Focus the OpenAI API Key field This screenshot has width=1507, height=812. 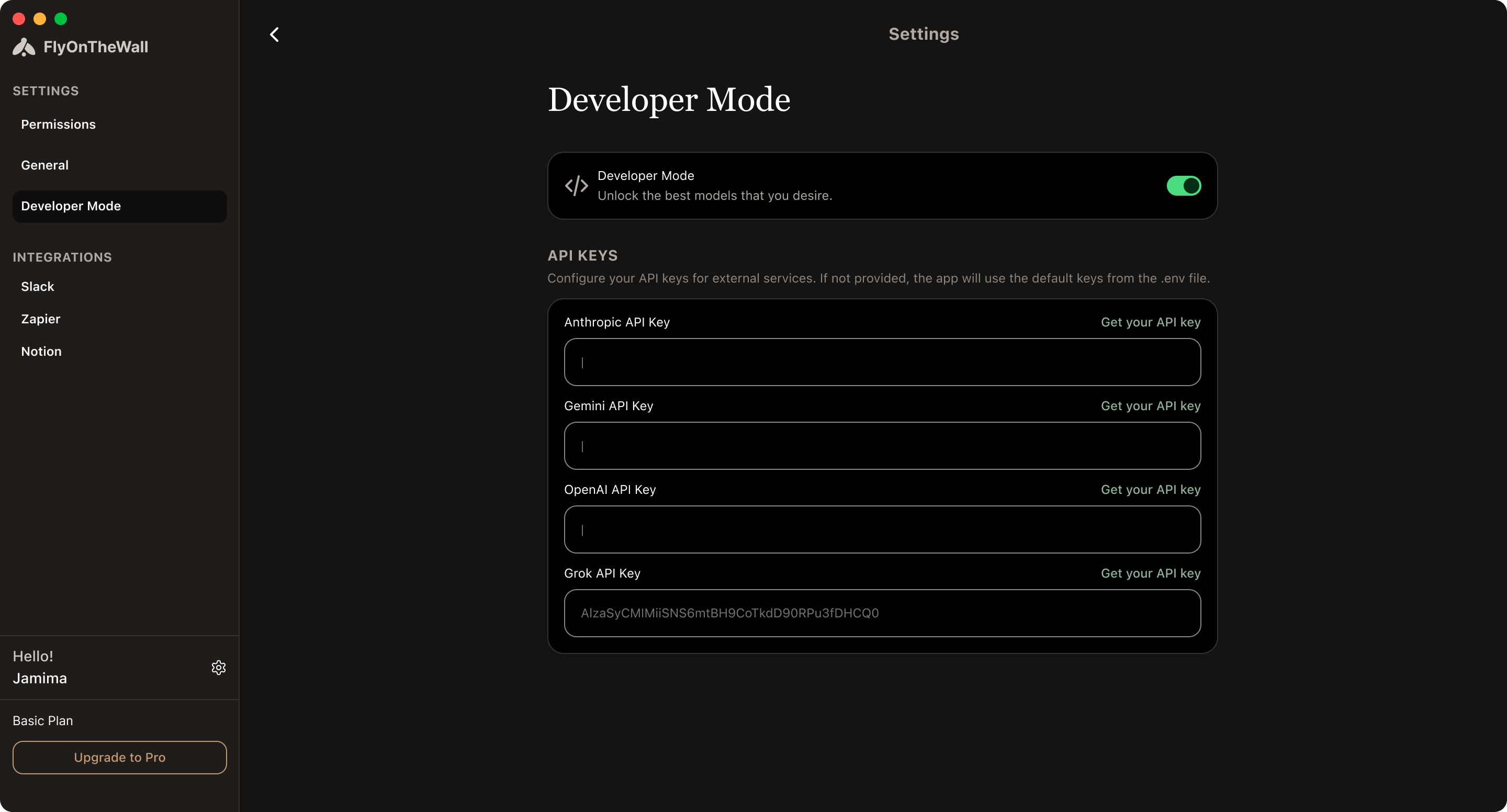coord(882,529)
